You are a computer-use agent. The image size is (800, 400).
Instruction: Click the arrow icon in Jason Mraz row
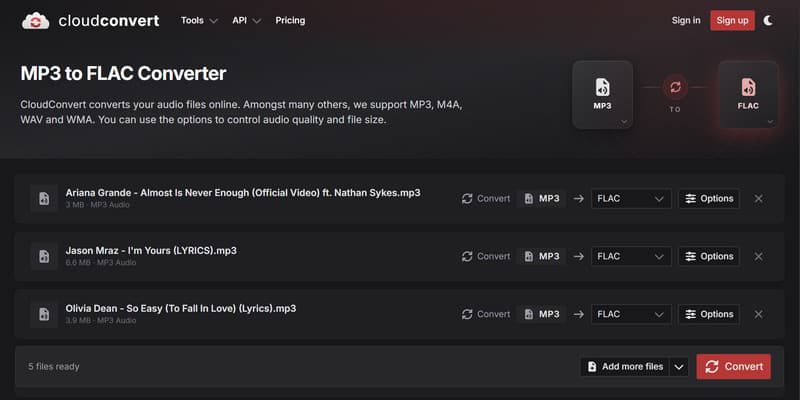(578, 256)
